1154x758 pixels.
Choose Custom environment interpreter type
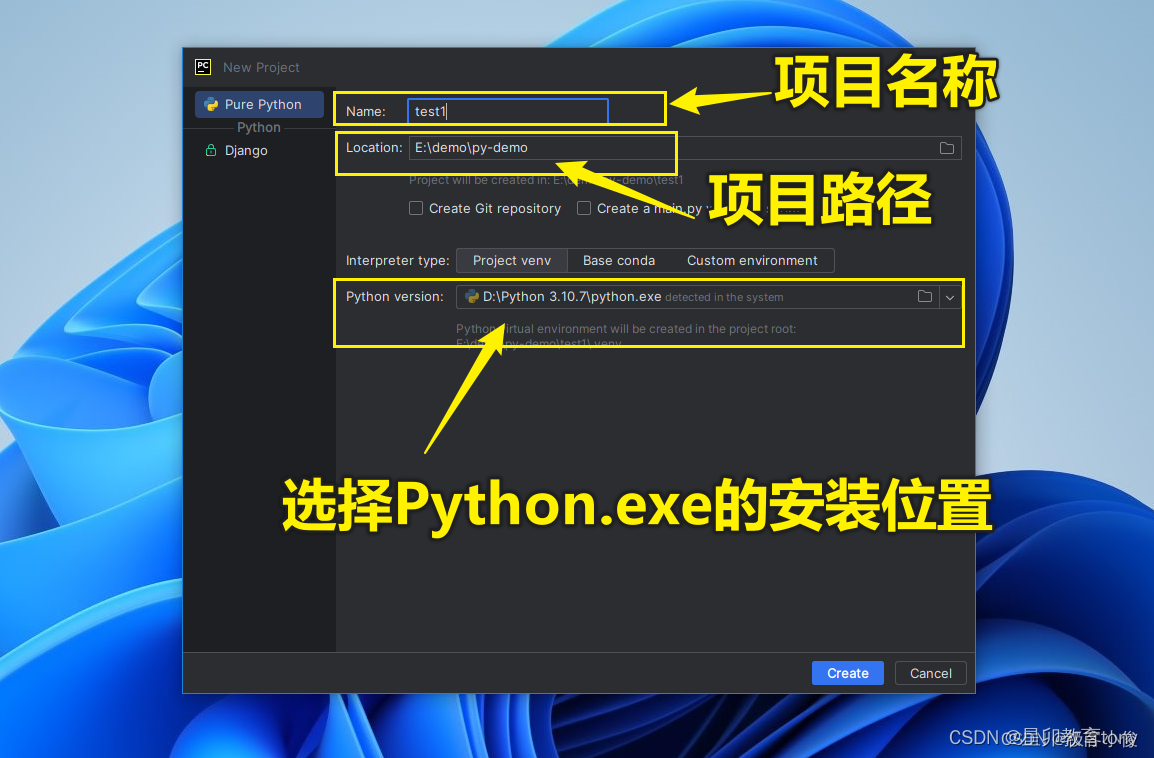pos(752,261)
